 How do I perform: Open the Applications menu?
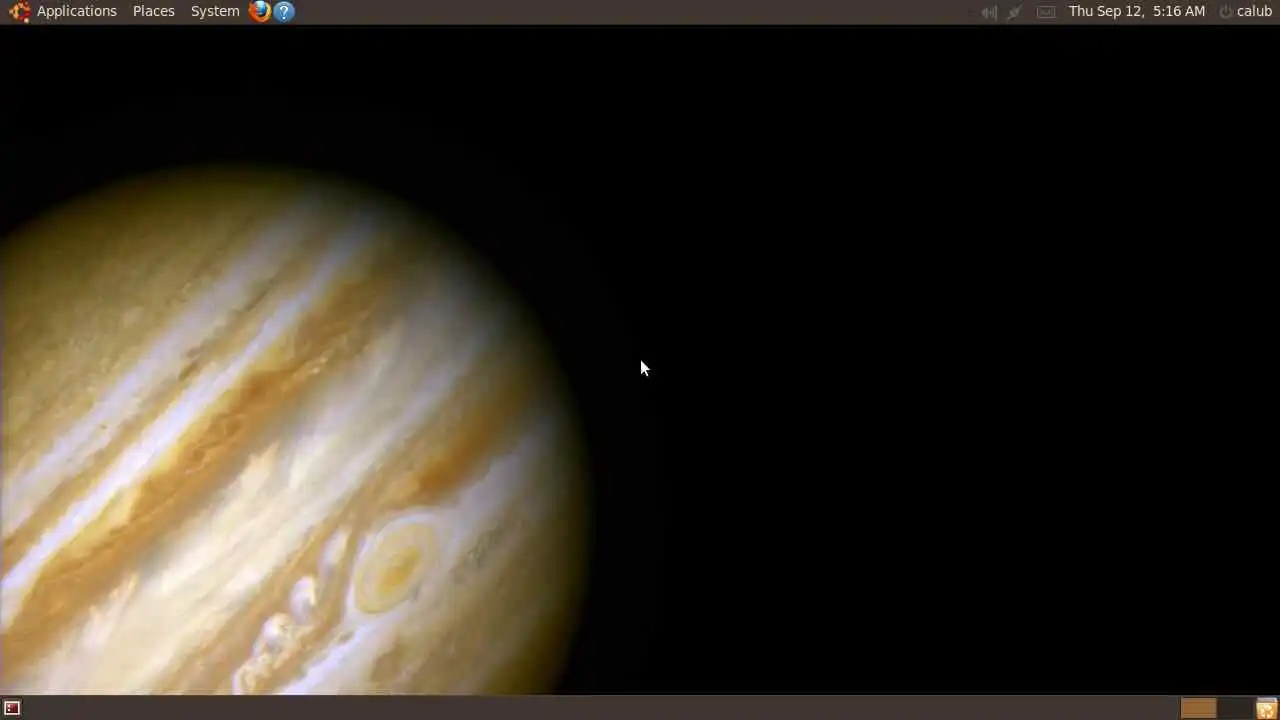click(x=76, y=11)
